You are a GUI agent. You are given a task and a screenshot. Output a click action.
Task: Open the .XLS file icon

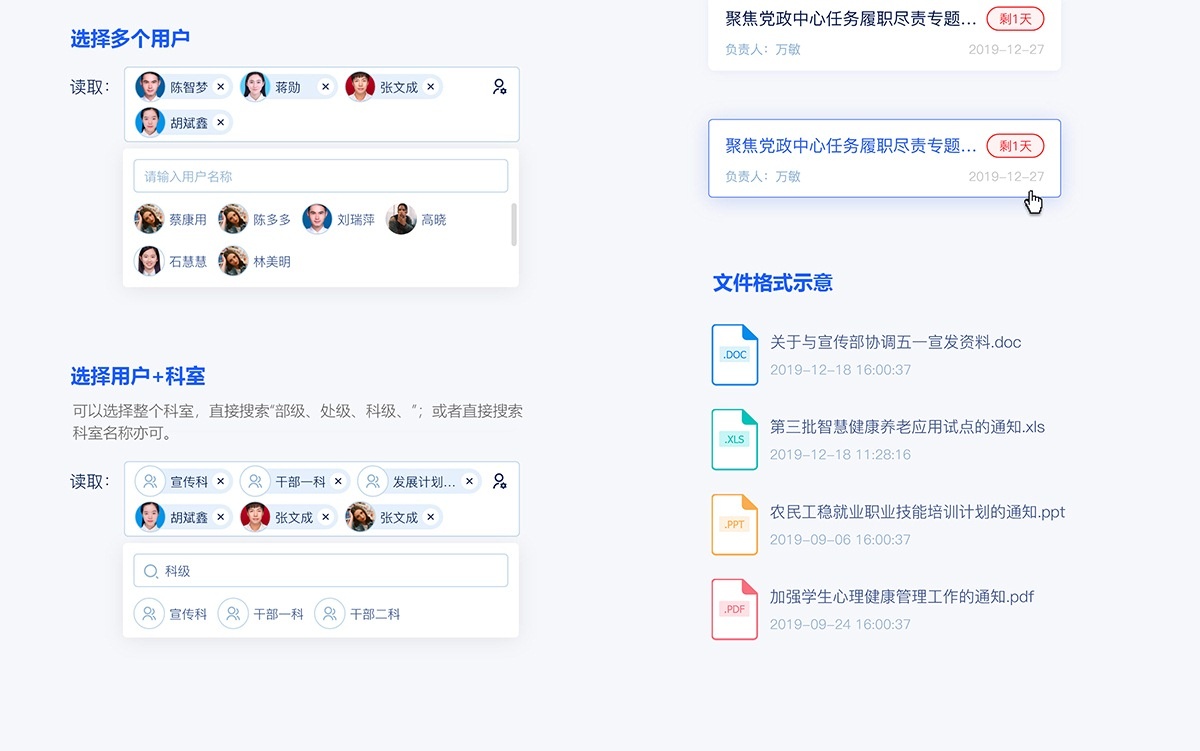pos(734,439)
